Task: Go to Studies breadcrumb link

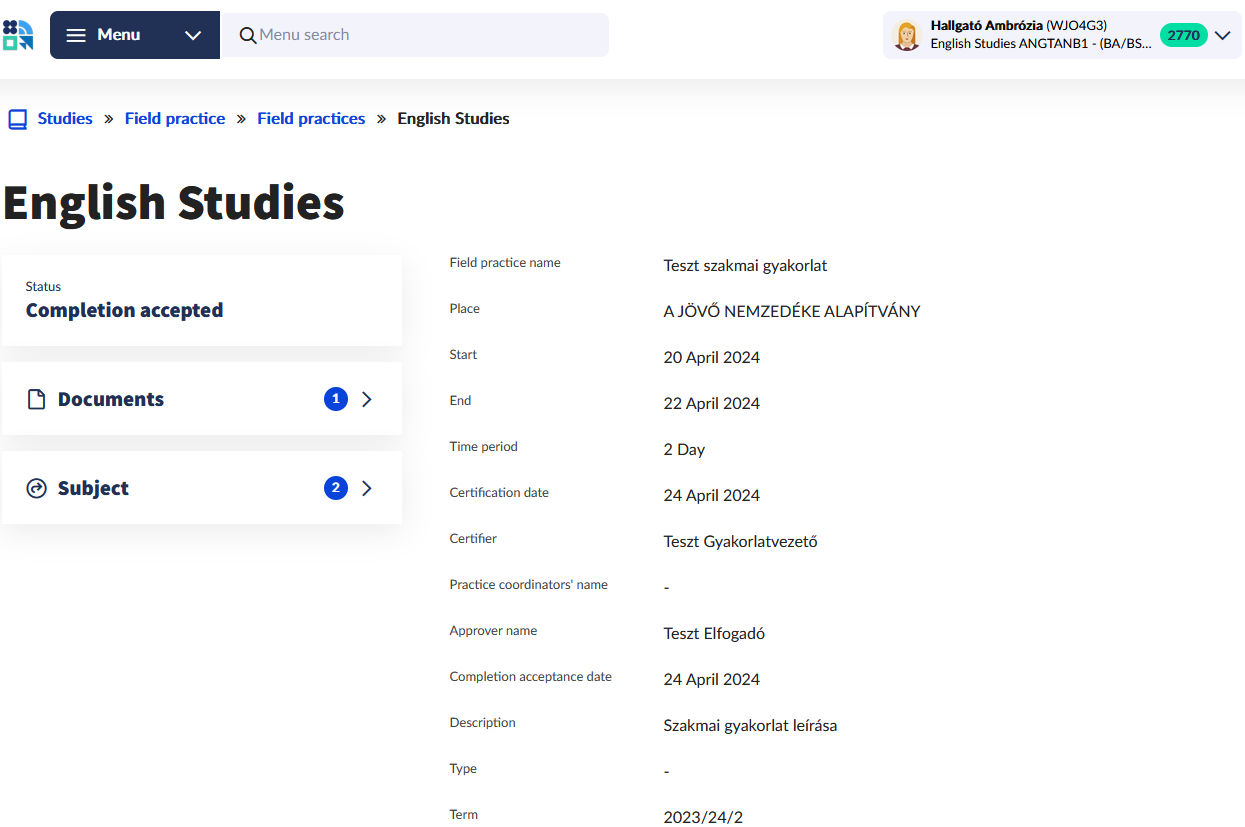Action: (65, 119)
